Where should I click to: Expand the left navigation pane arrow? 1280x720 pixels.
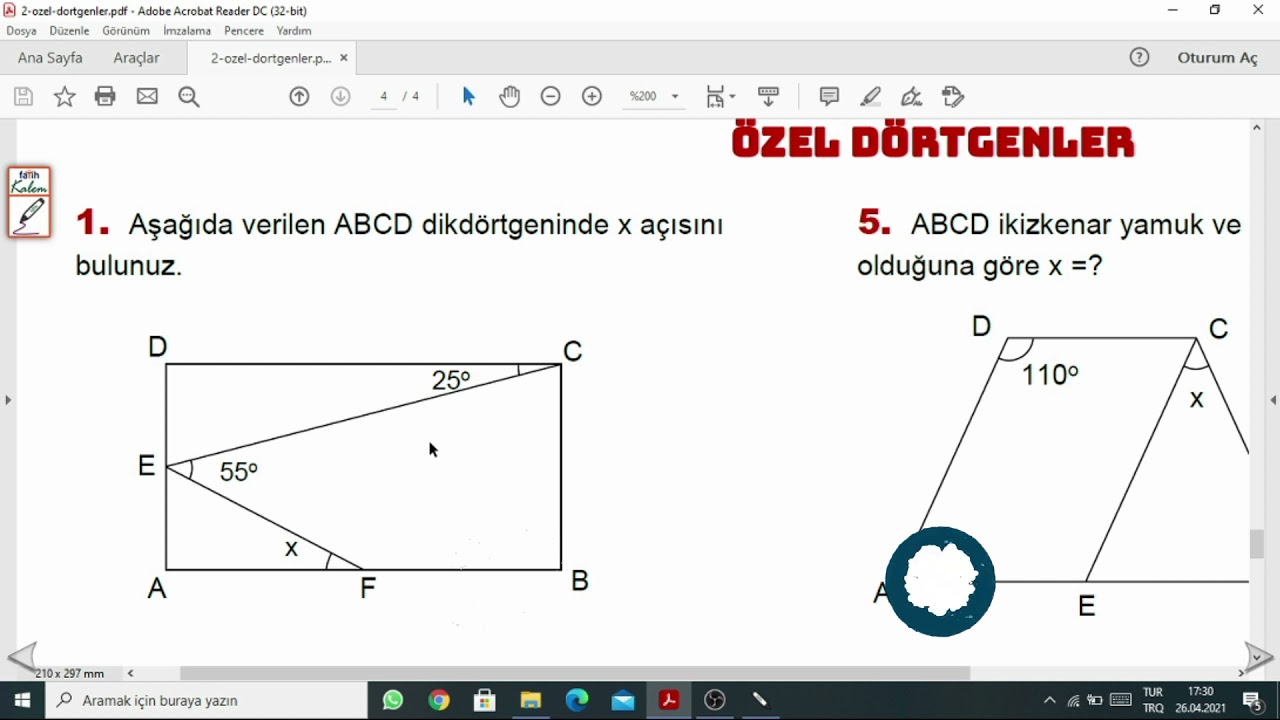point(8,400)
